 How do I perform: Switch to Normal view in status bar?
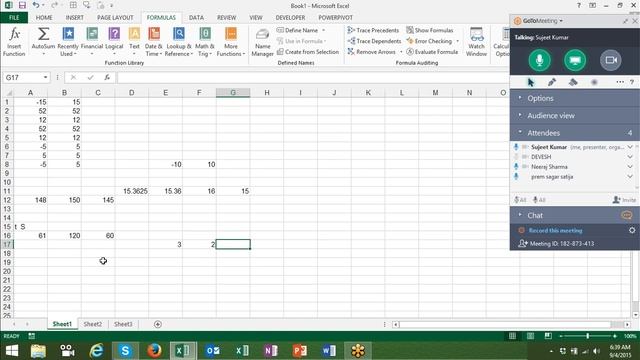[512, 336]
